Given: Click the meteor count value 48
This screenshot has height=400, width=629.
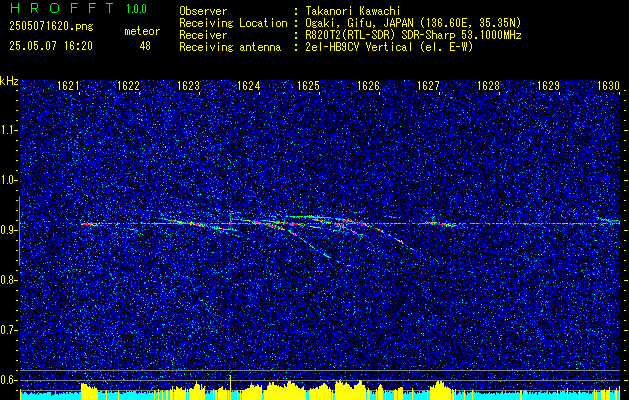Looking at the screenshot, I should (145, 46).
